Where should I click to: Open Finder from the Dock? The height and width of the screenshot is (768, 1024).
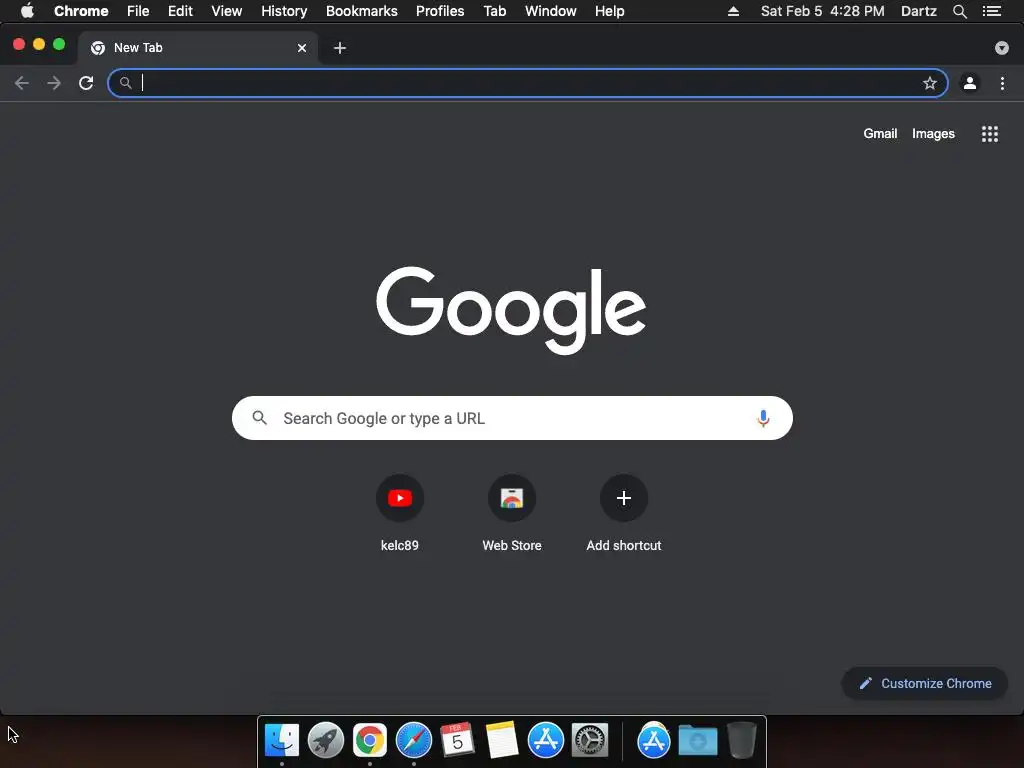tap(282, 740)
